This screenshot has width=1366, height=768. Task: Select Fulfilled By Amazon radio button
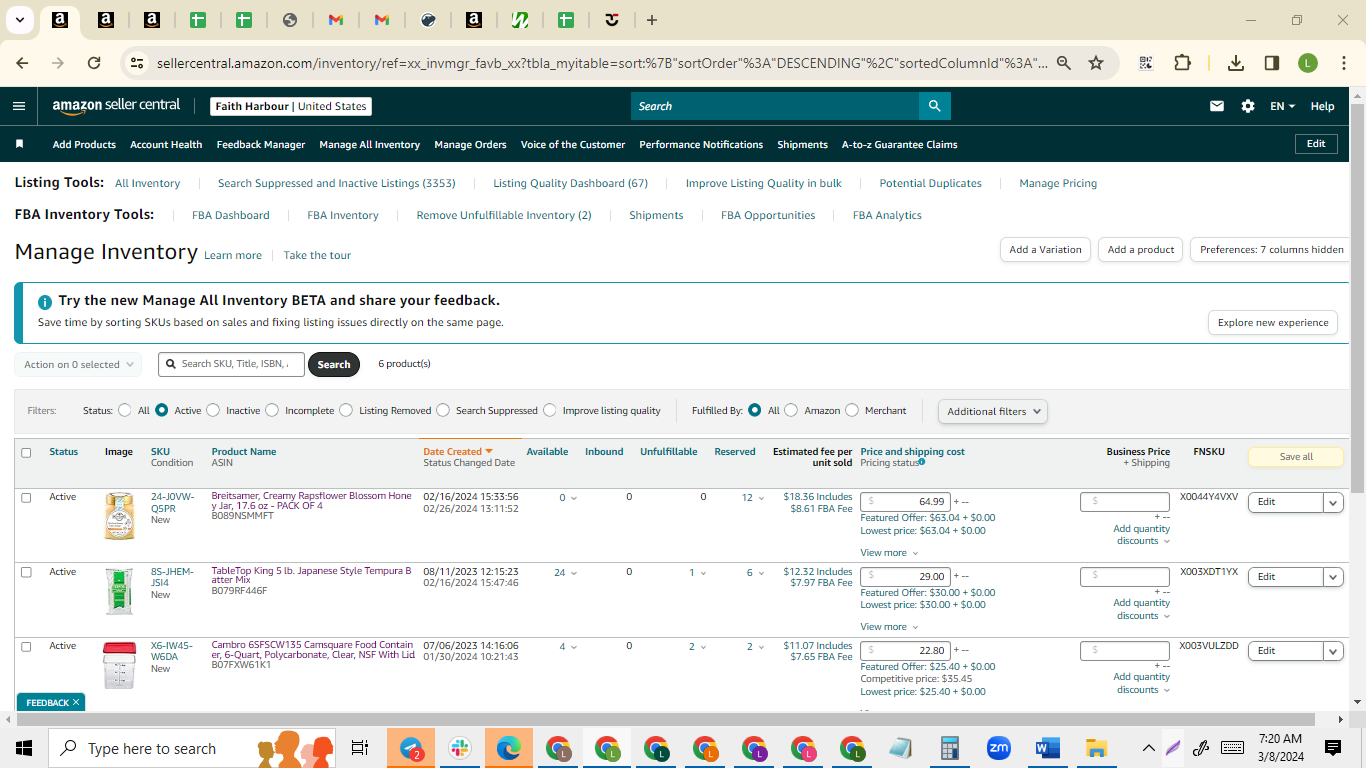click(x=791, y=410)
